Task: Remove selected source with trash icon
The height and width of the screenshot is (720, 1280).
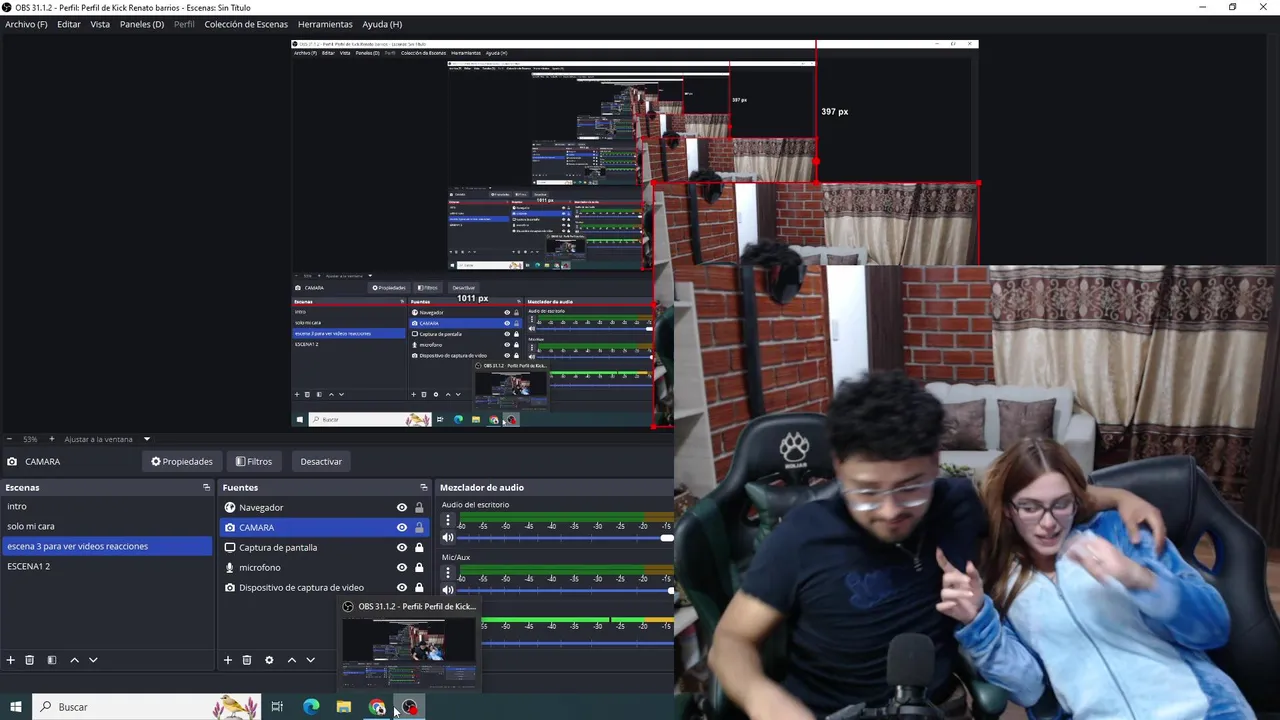Action: [247, 660]
